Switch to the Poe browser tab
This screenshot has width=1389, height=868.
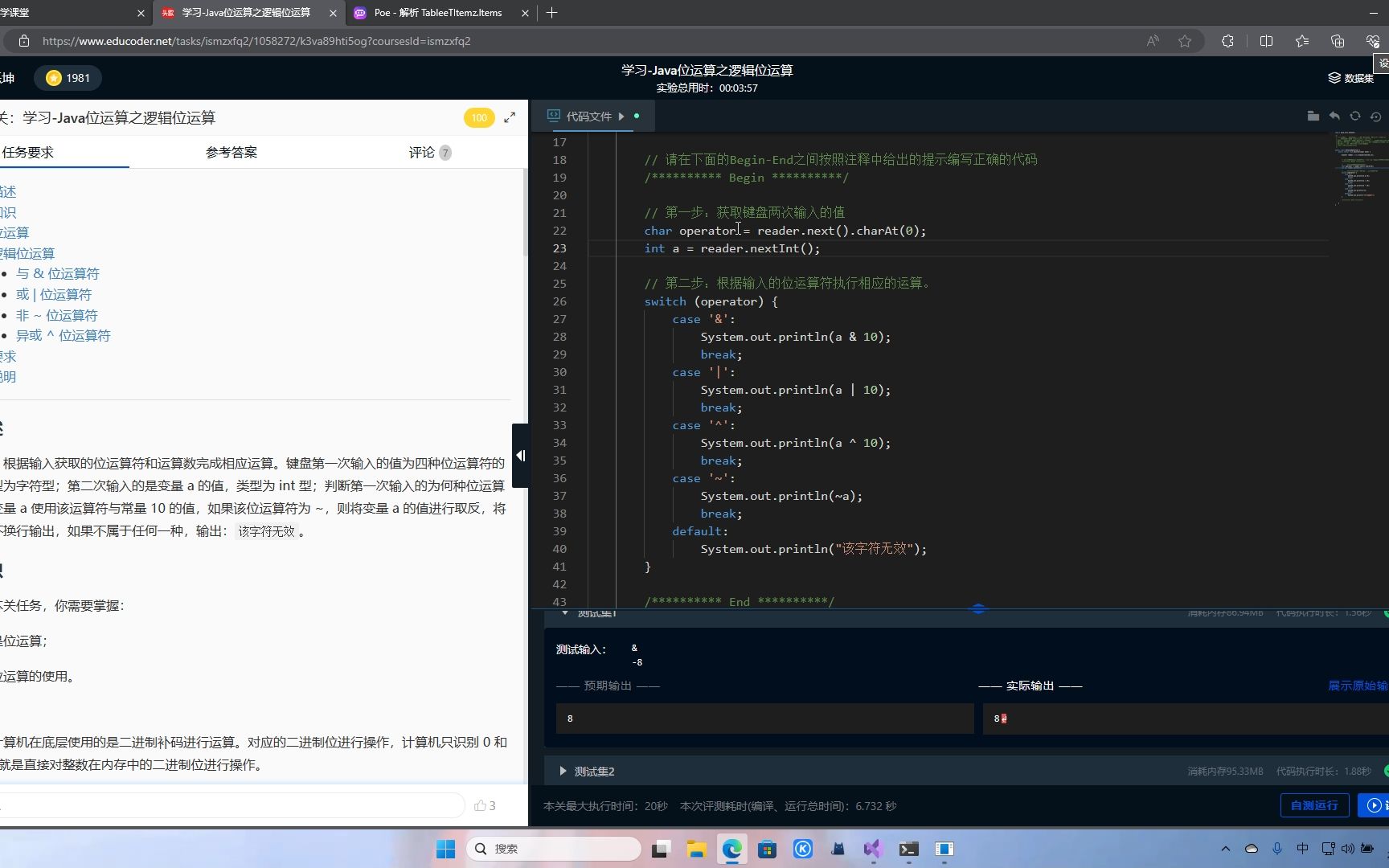click(x=438, y=13)
